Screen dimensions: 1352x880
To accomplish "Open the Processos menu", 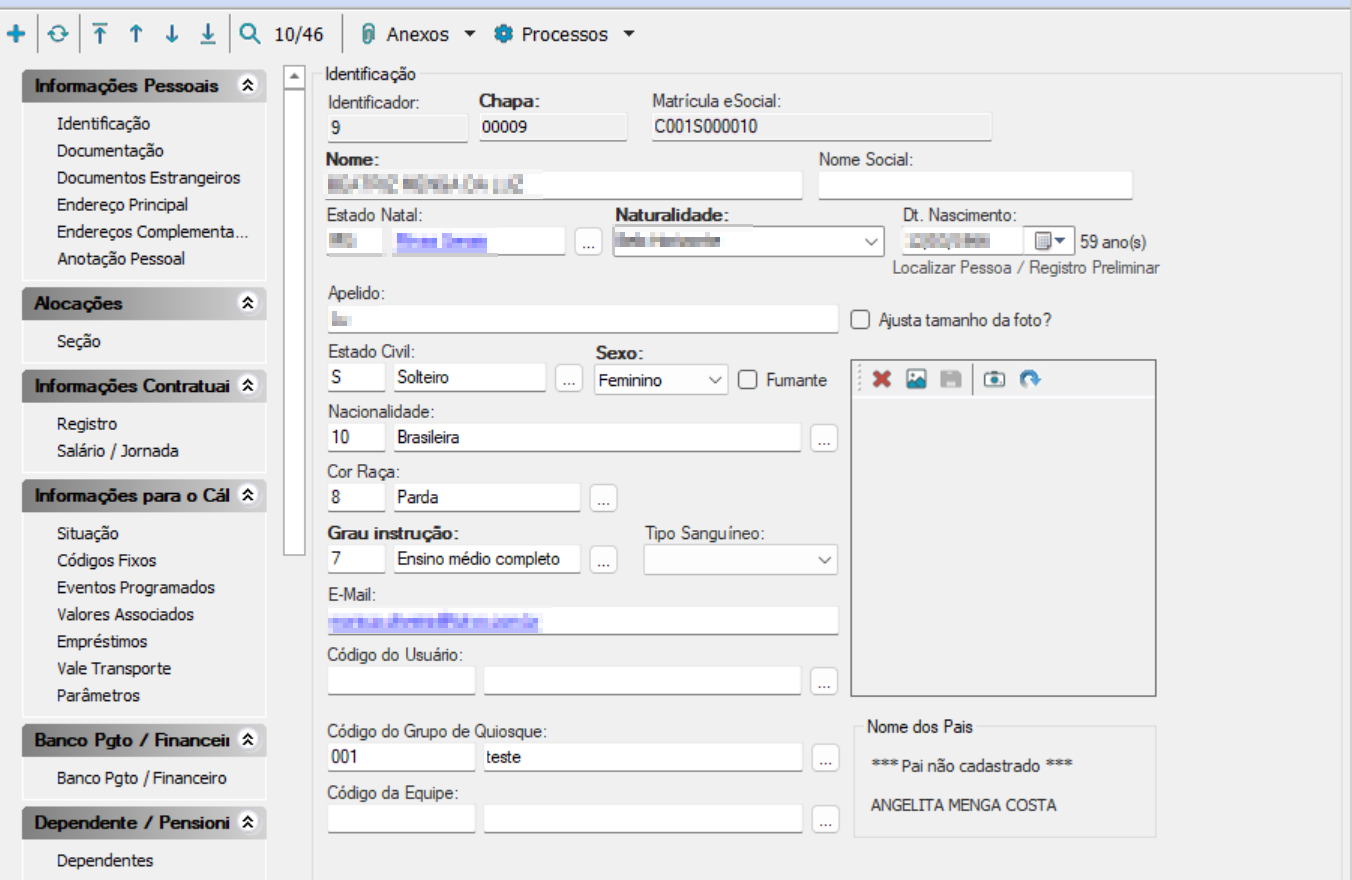I will click(564, 34).
